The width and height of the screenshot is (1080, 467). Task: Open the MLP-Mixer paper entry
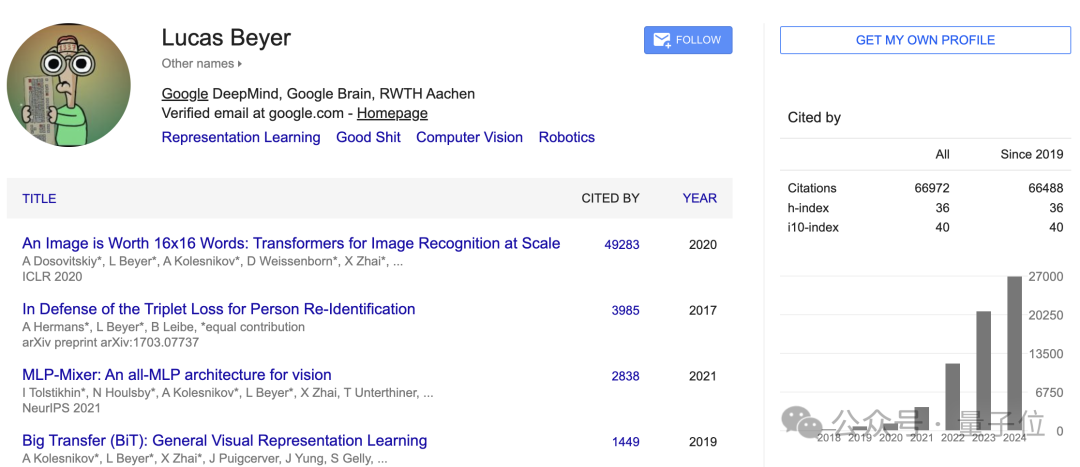tap(177, 375)
